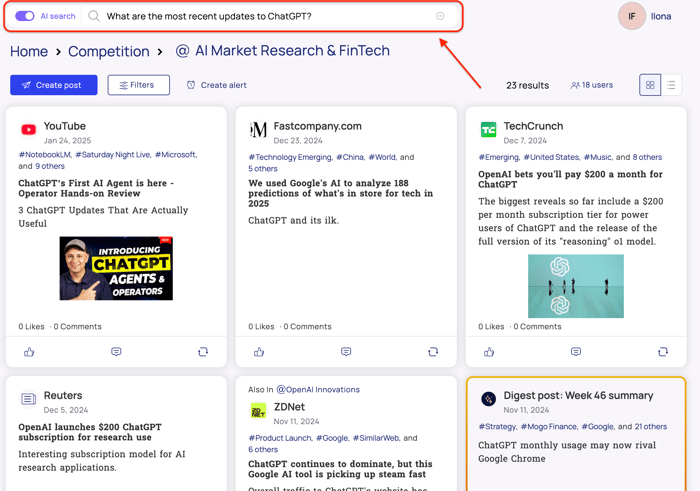Image resolution: width=700 pixels, height=491 pixels.
Task: Switch to grid view layout
Action: tap(650, 85)
